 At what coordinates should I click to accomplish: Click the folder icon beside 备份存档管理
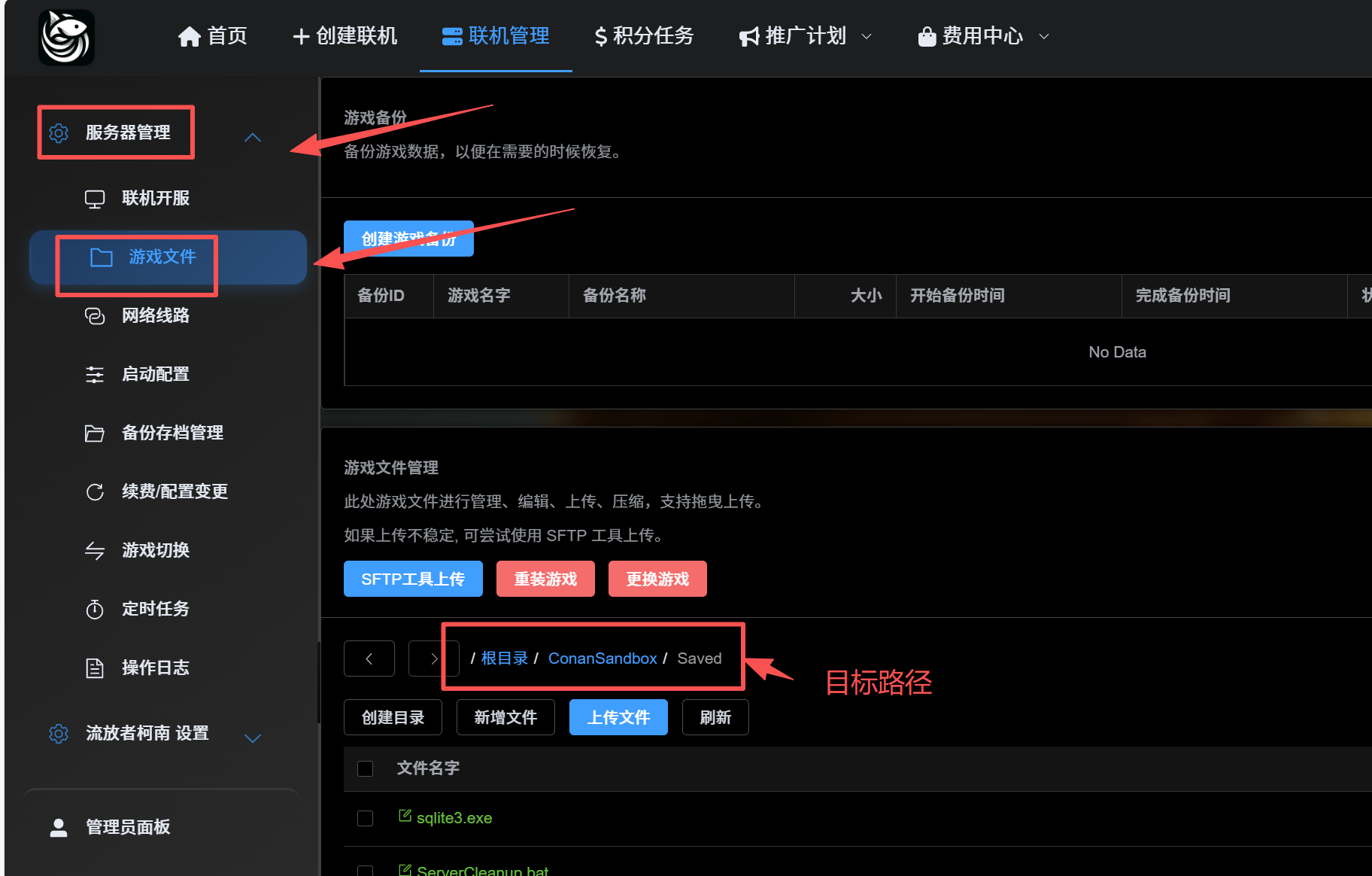(x=95, y=433)
